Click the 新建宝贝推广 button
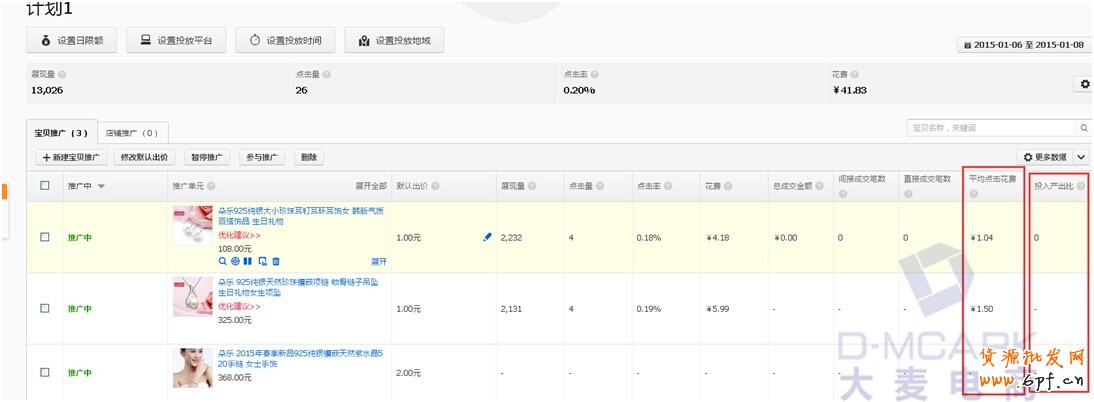The width and height of the screenshot is (1094, 402). [71, 157]
